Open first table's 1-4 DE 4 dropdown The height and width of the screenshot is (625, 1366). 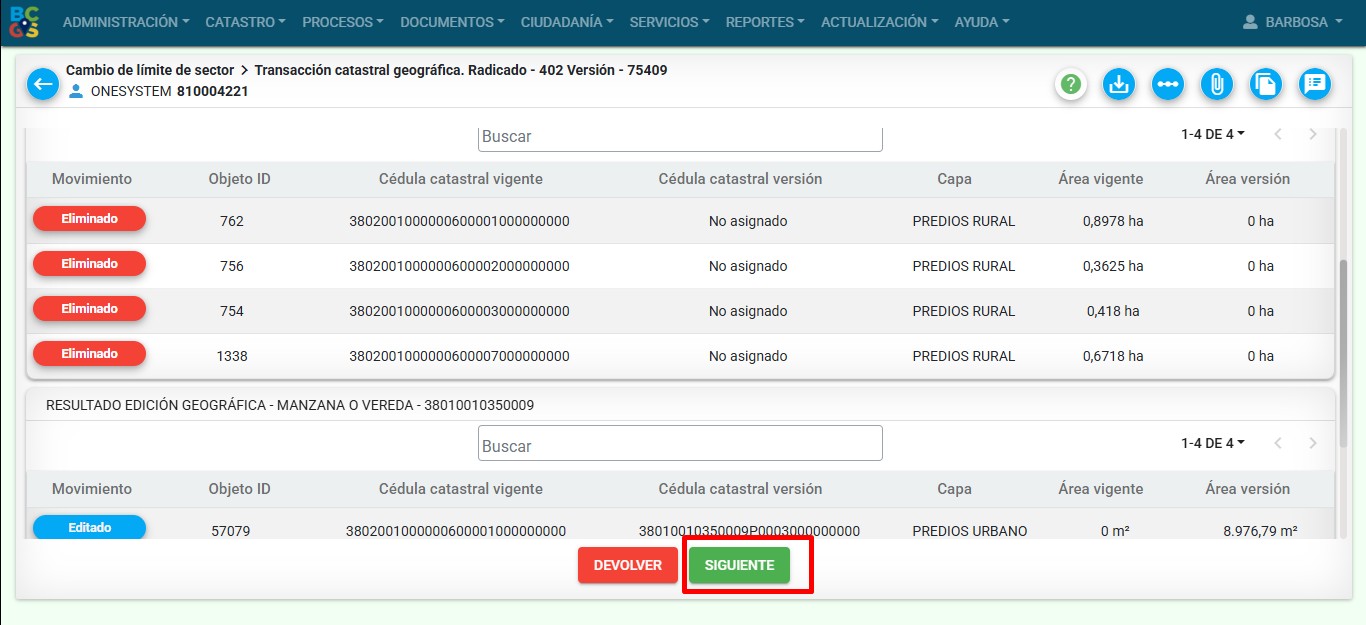1212,134
